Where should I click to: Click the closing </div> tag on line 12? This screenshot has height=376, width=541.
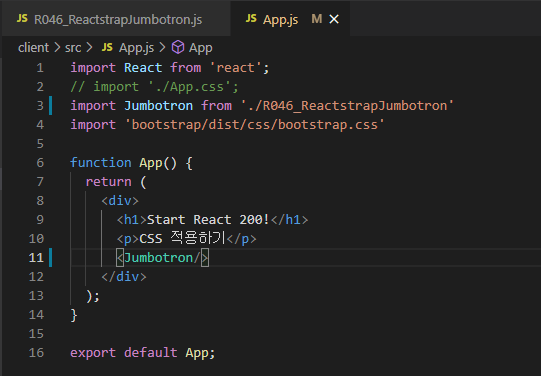(x=124, y=277)
